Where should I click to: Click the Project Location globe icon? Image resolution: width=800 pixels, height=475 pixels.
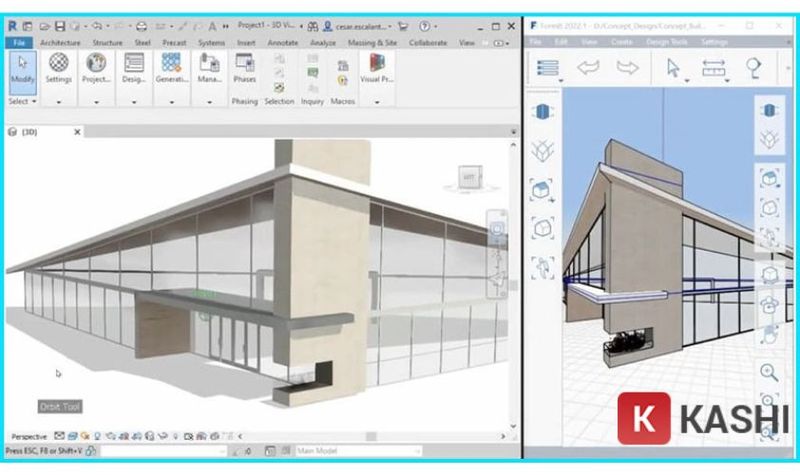pos(96,62)
